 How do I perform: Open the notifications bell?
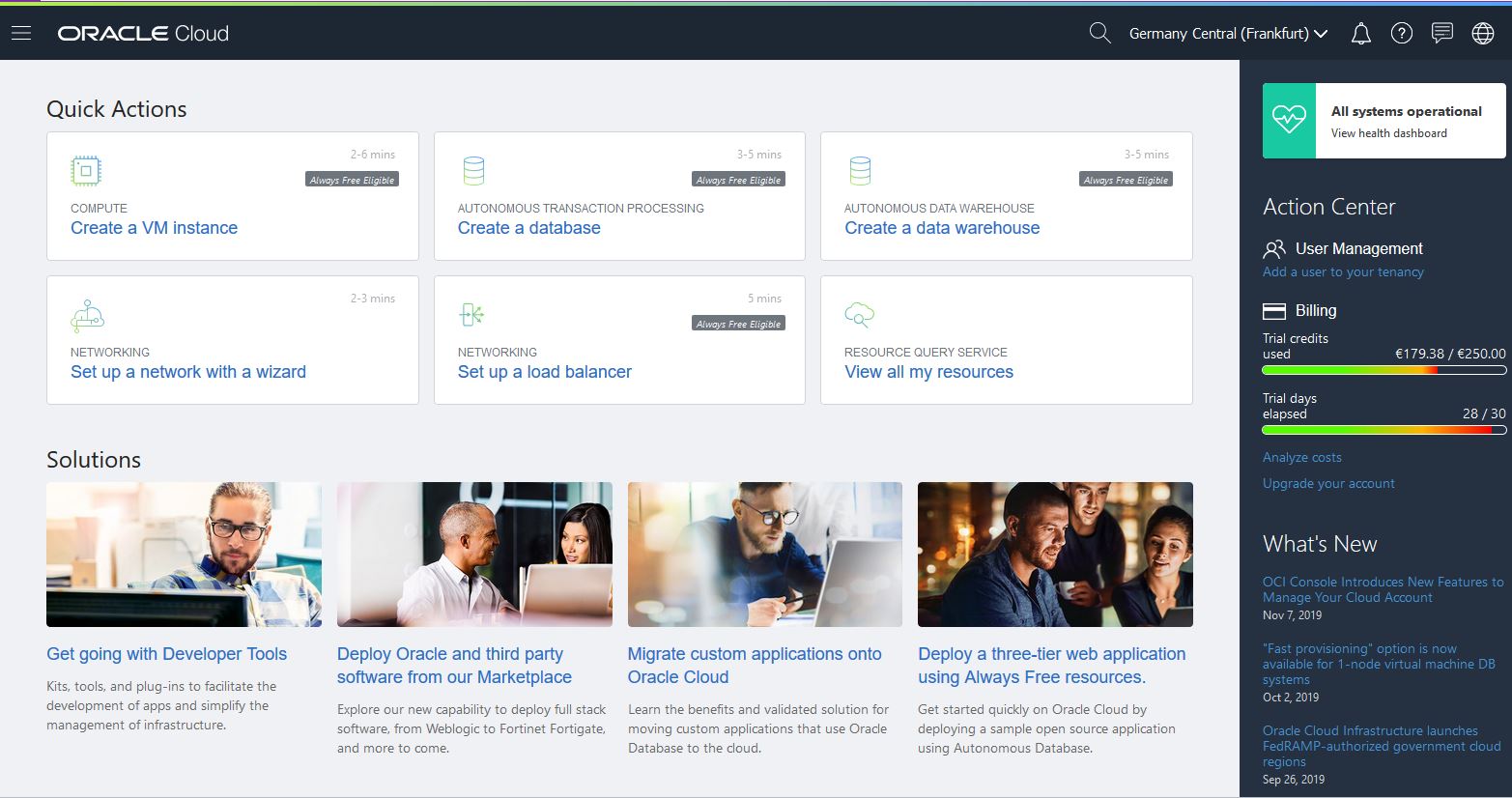(x=1360, y=34)
